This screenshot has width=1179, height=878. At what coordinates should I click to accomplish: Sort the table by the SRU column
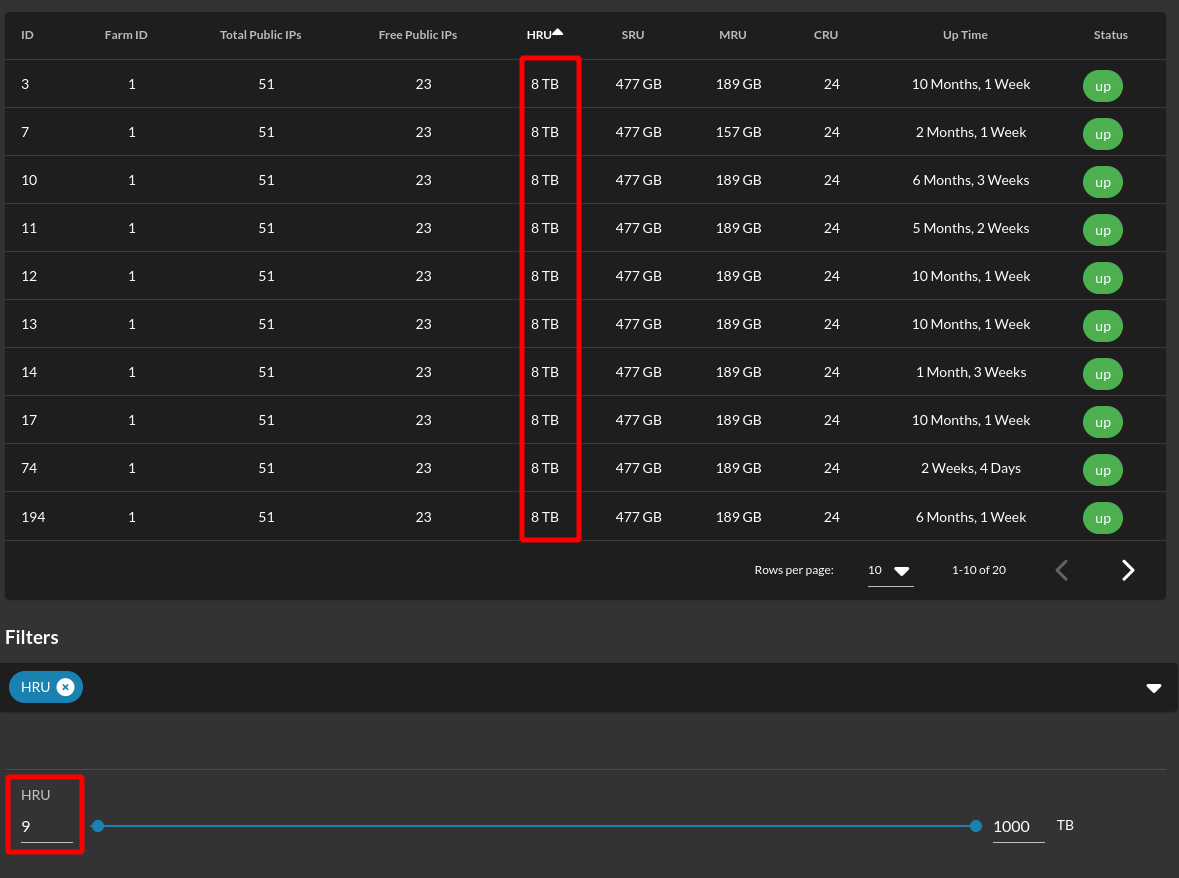633,34
